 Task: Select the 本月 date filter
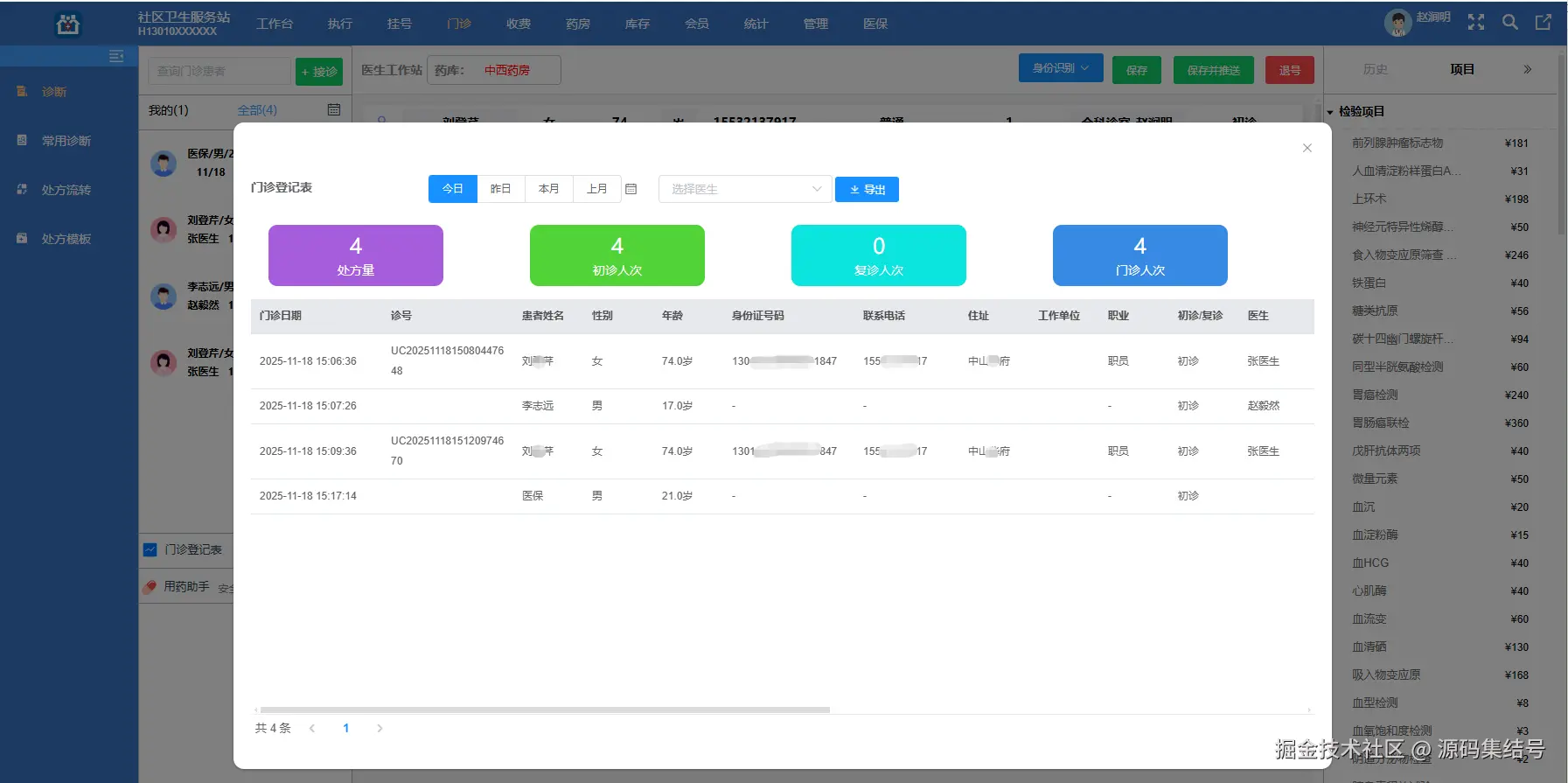coord(549,189)
